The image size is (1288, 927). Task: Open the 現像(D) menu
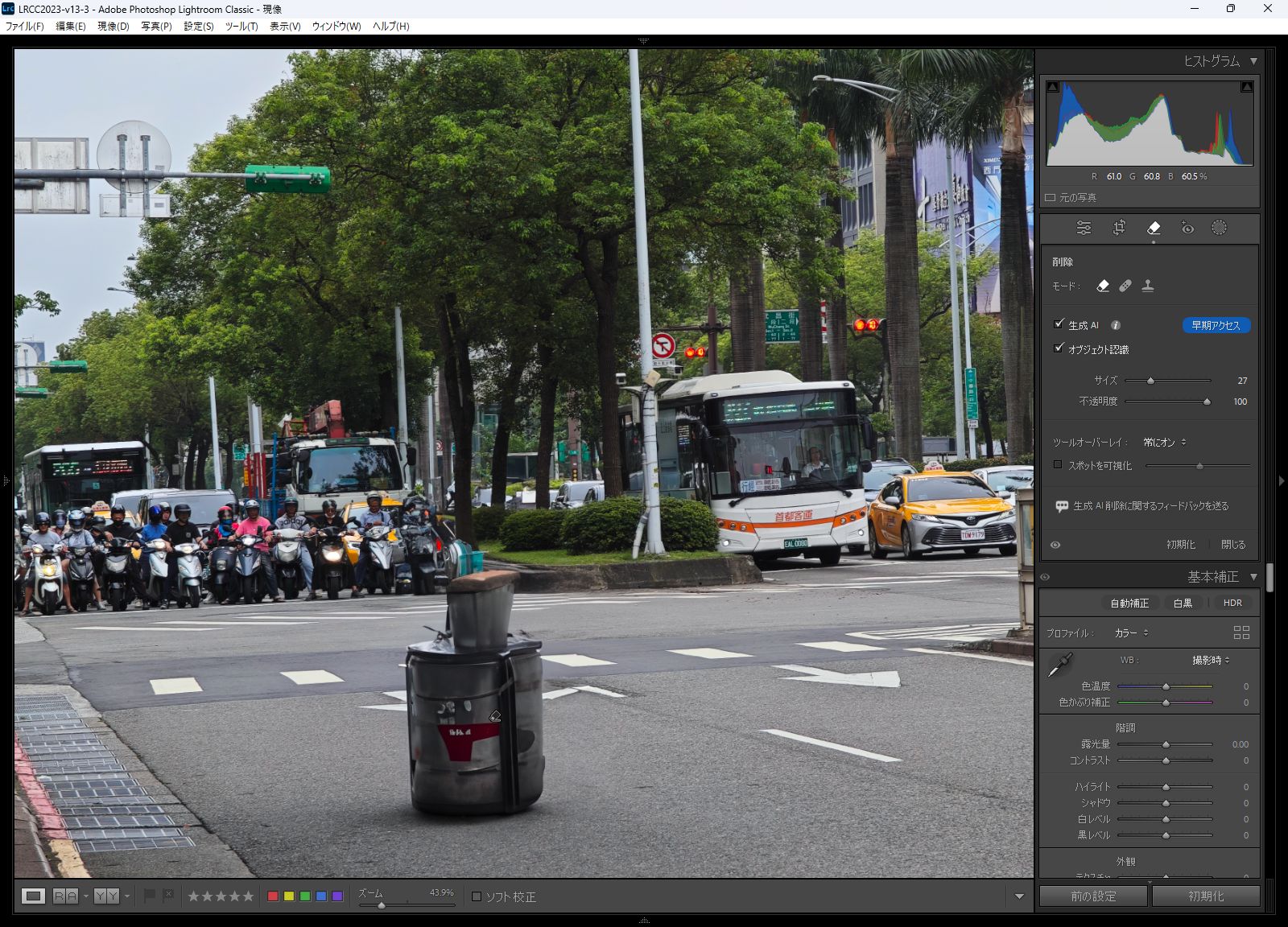tap(113, 27)
